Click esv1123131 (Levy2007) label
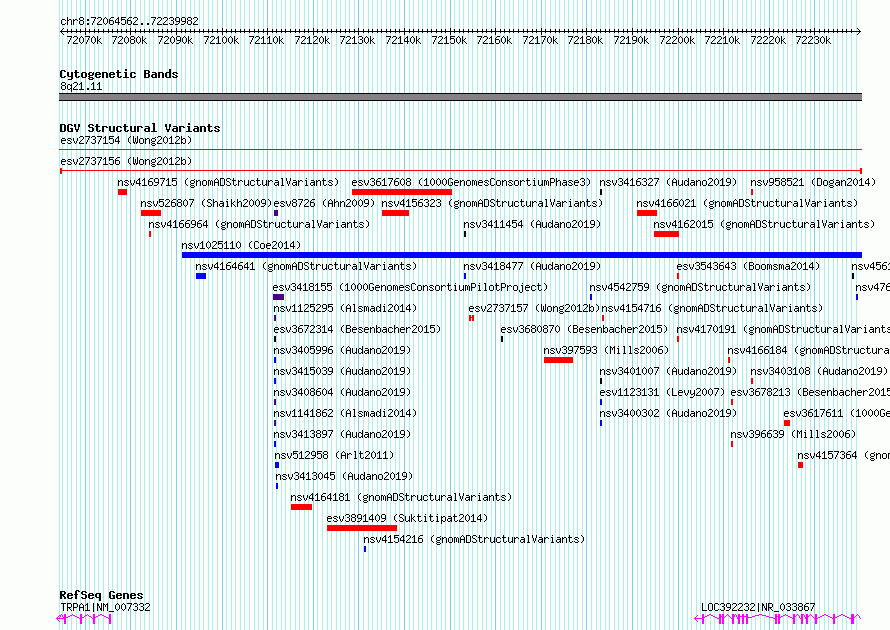Screen dimensions: 890x630 (662, 392)
